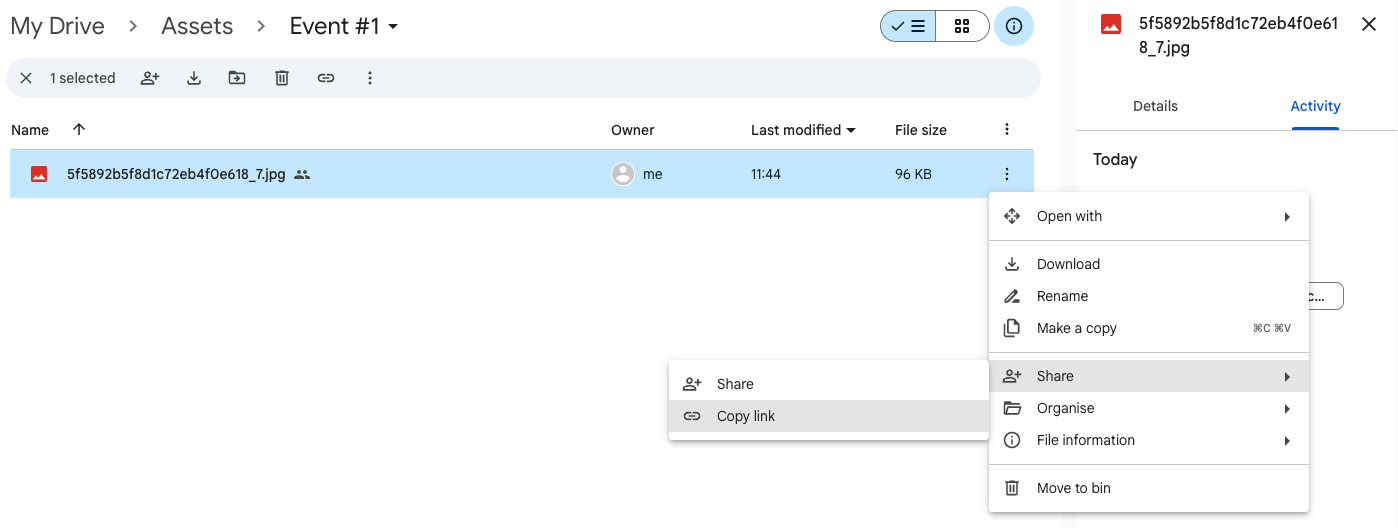Image resolution: width=1398 pixels, height=528 pixels.
Task: Switch to list layout view
Action: pos(908,26)
